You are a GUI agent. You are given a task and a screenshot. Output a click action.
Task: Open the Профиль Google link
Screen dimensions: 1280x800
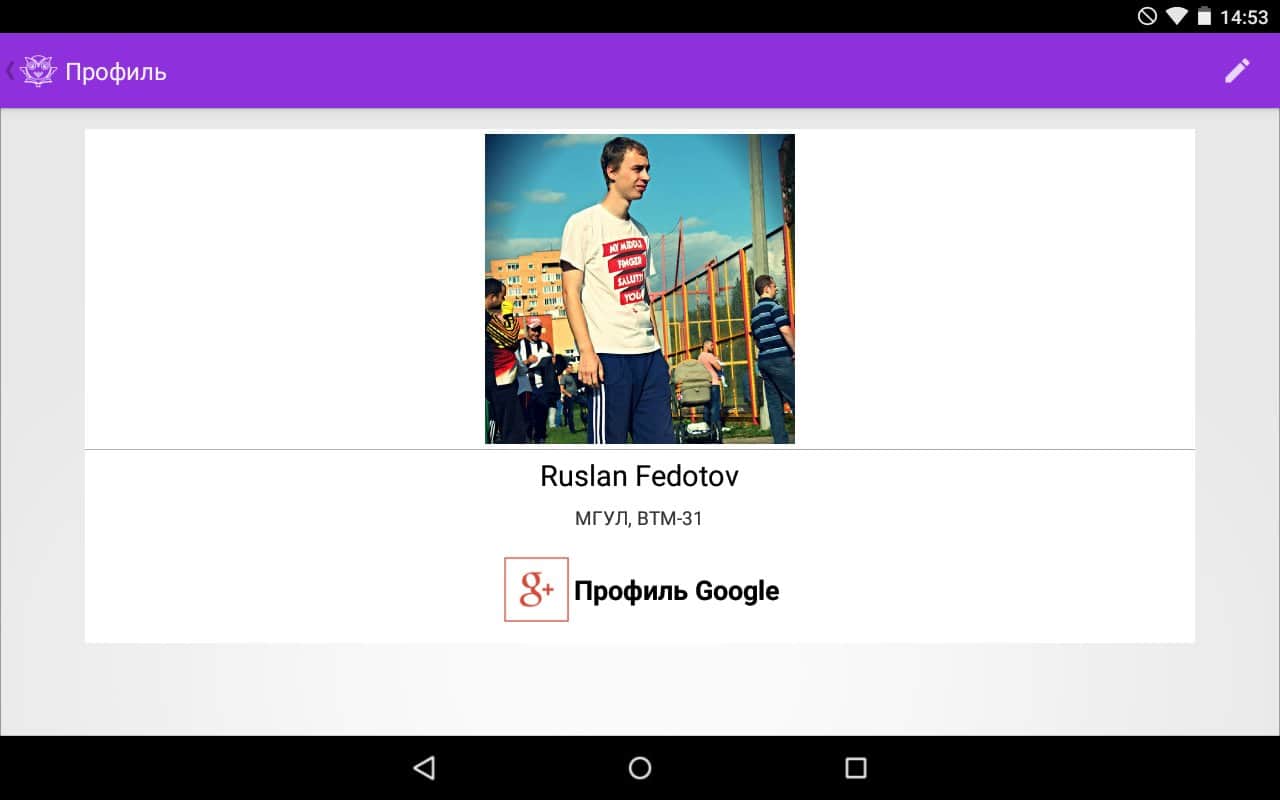pos(676,590)
